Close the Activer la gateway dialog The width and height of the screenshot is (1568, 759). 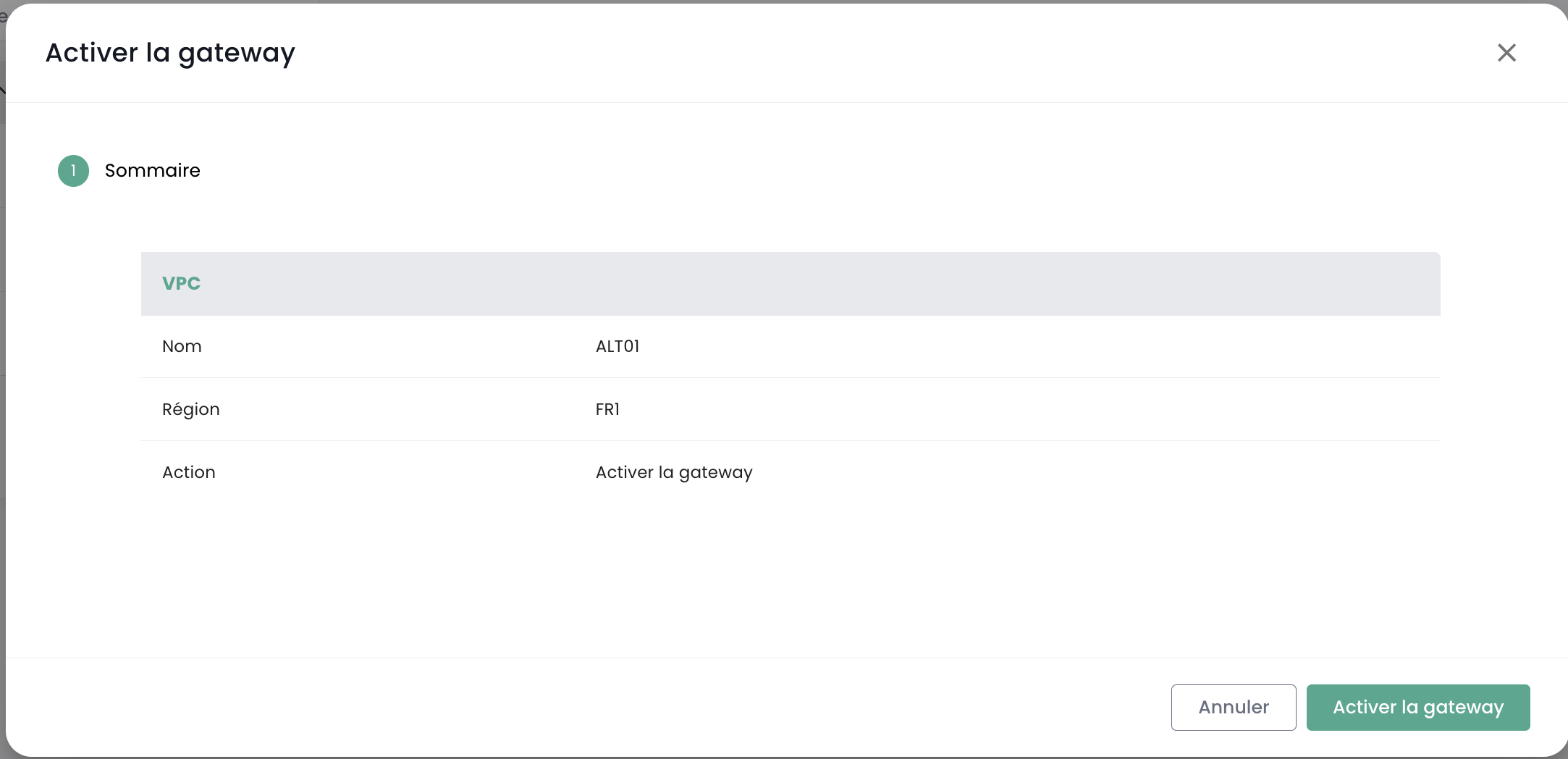point(1506,53)
